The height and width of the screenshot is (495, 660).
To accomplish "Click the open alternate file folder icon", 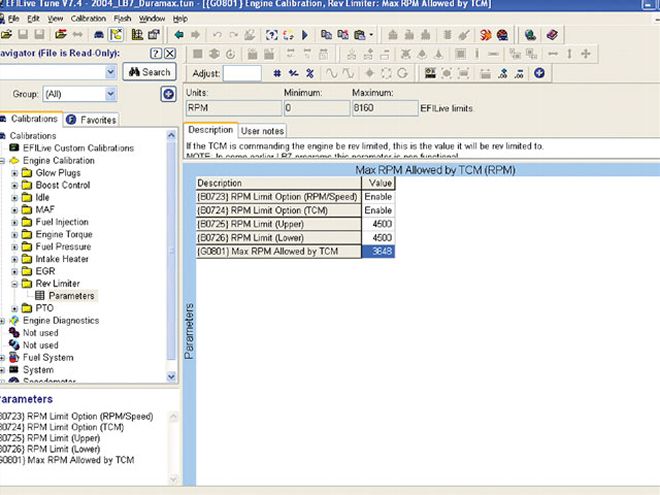I will [61, 35].
